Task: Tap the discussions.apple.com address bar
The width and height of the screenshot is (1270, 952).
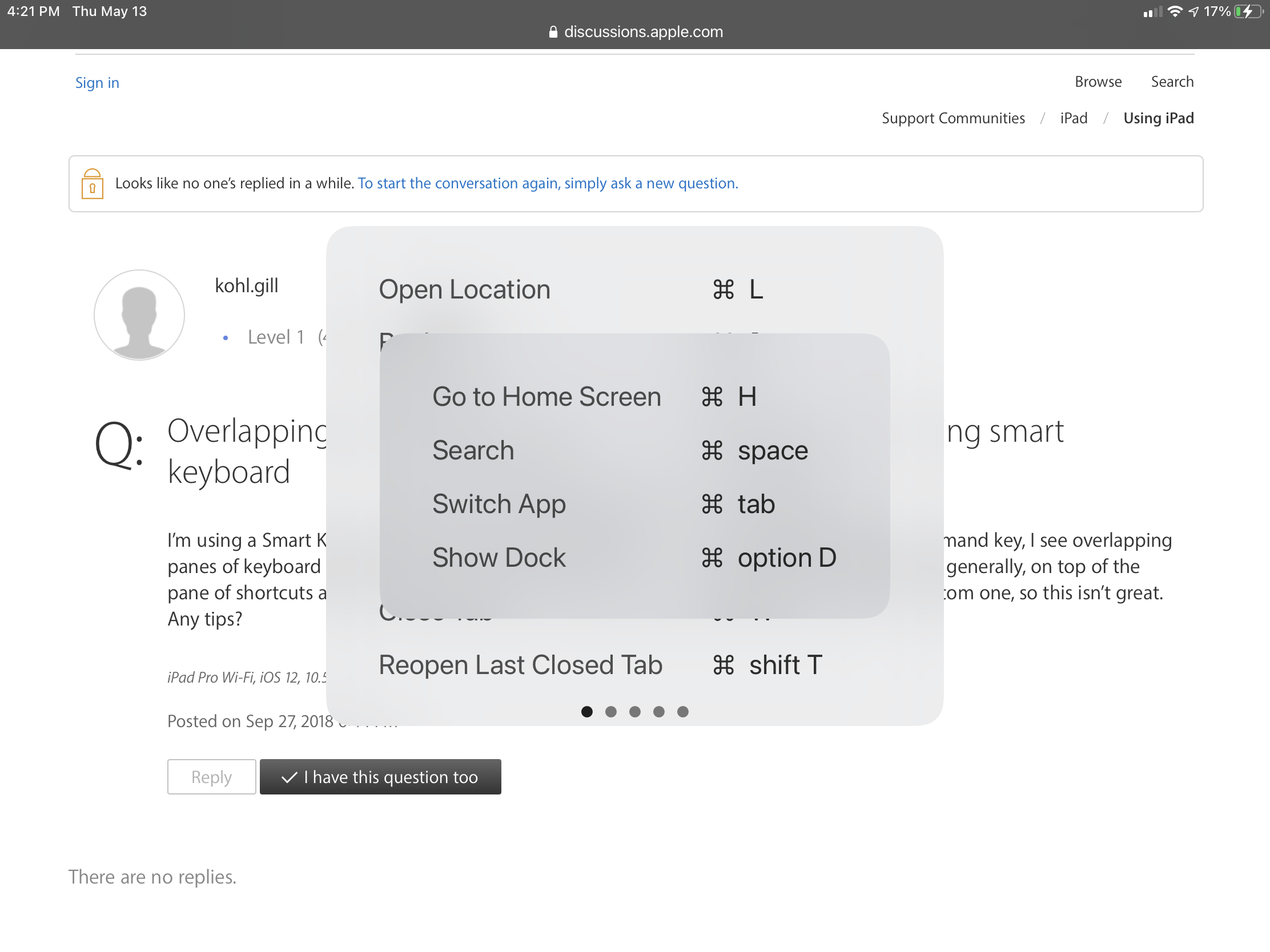Action: click(x=643, y=32)
